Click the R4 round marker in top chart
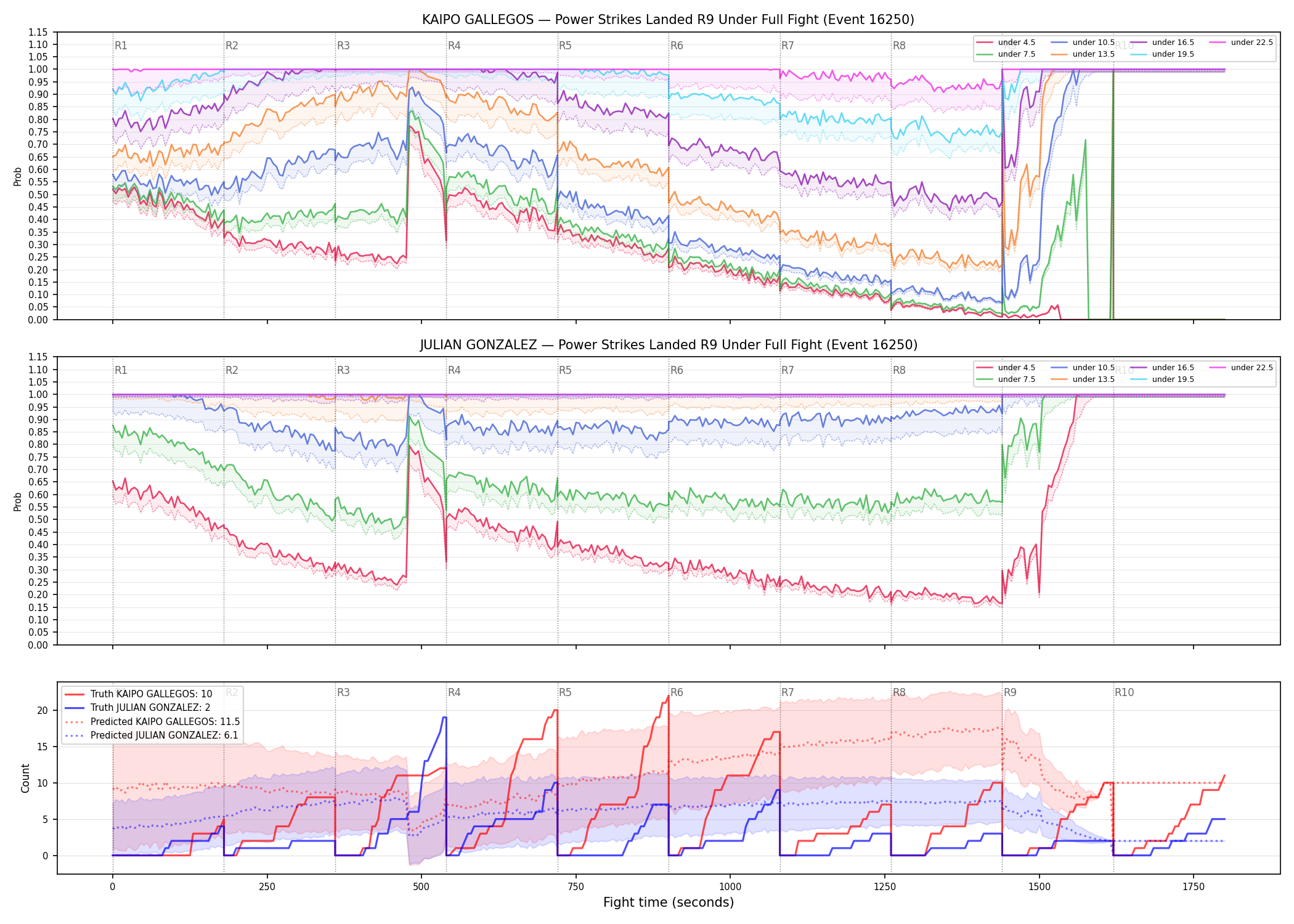The height and width of the screenshot is (924, 1294). [x=454, y=46]
